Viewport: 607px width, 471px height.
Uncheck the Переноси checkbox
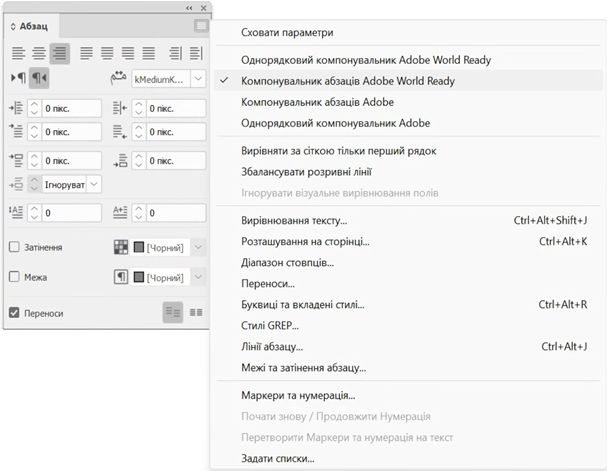[x=14, y=312]
